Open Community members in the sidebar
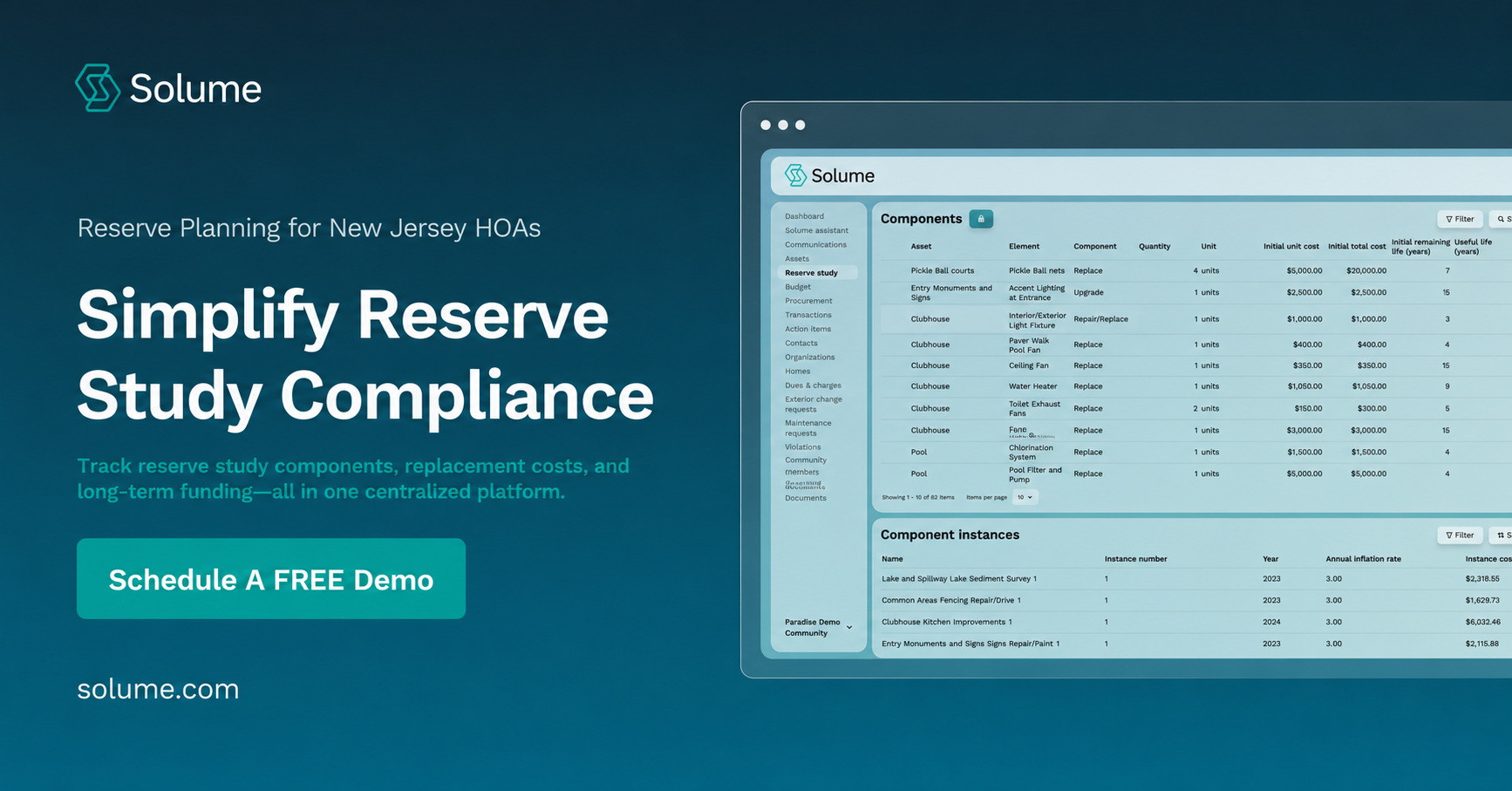1512x791 pixels. [806, 466]
